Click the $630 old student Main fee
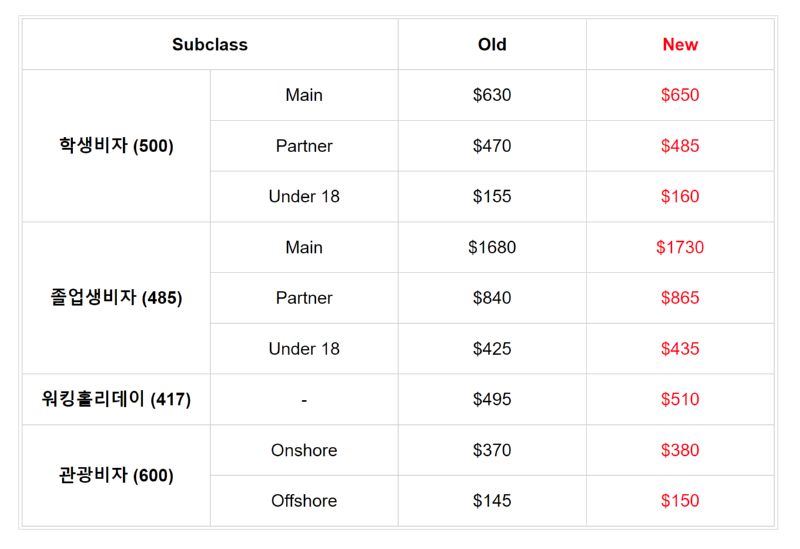 pyautogui.click(x=492, y=95)
